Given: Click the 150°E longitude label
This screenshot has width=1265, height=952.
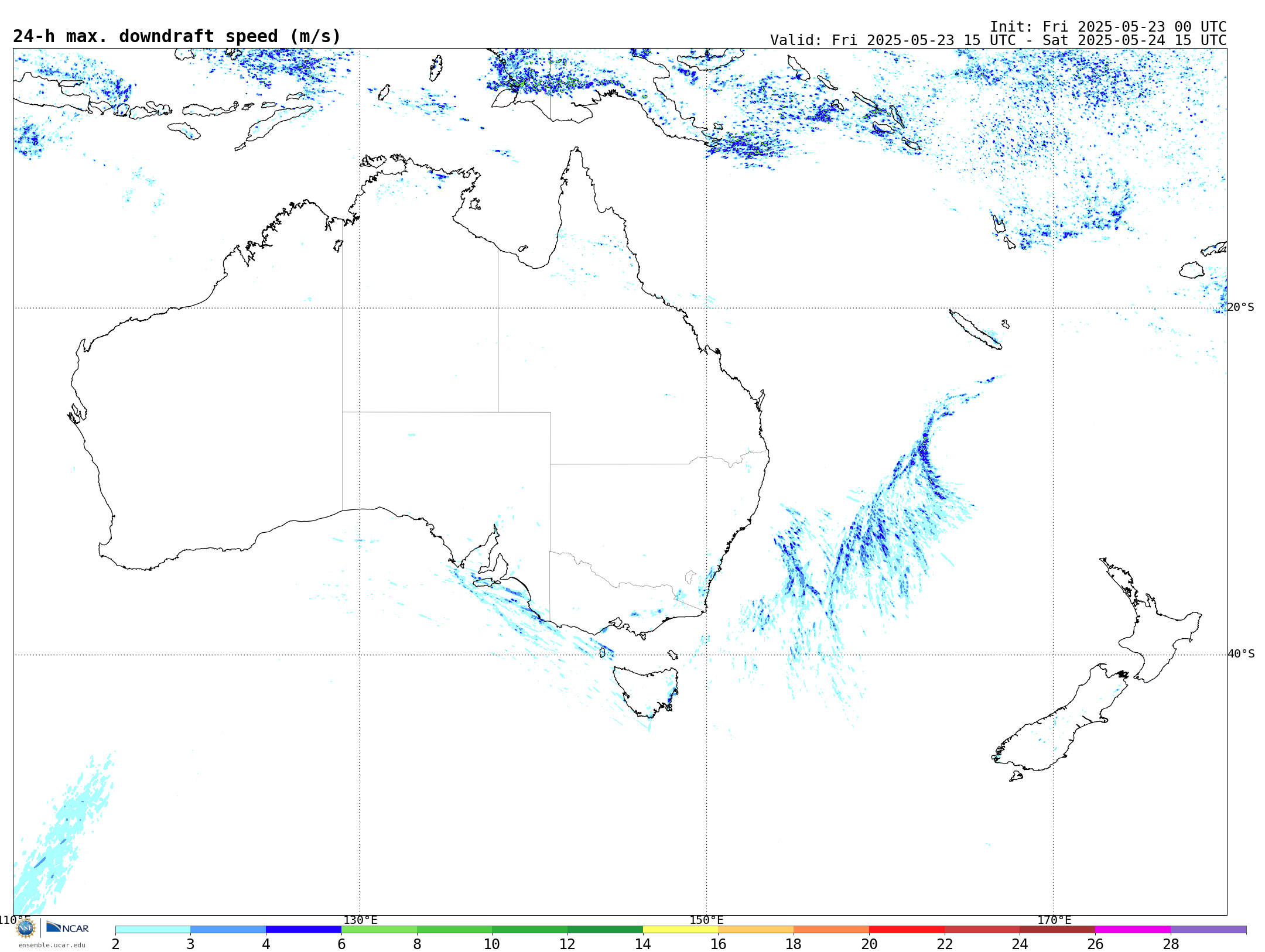Looking at the screenshot, I should click(x=707, y=920).
